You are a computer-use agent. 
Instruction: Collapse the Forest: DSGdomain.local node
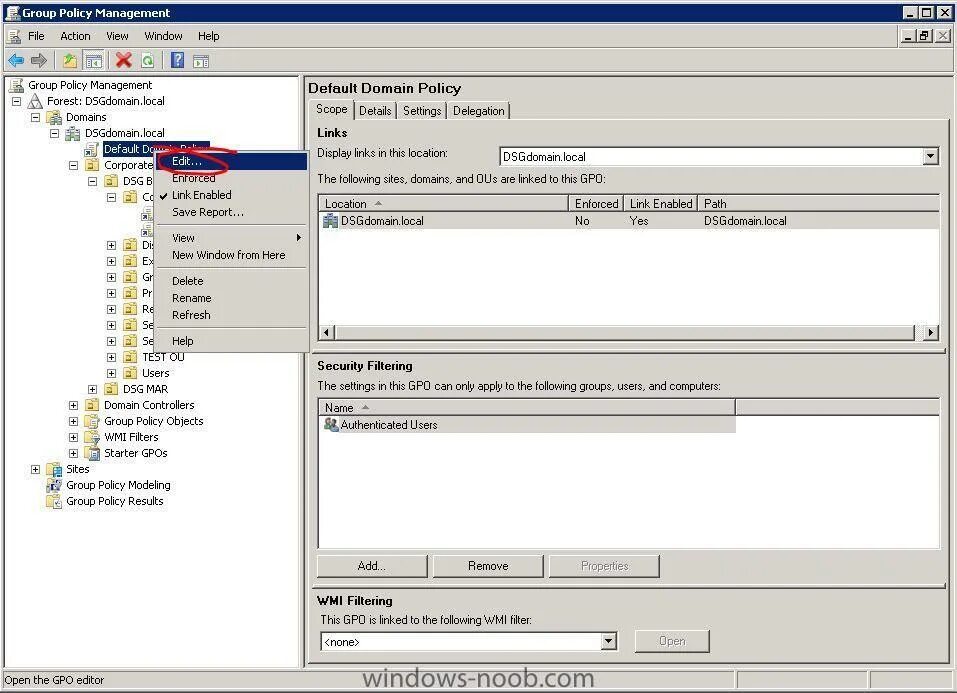point(16,101)
